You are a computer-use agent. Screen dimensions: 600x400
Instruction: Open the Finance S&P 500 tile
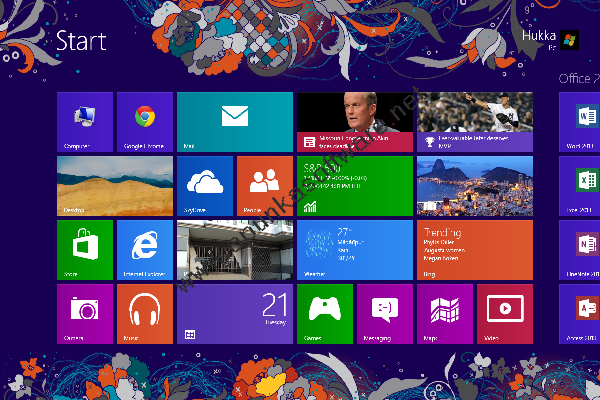355,186
